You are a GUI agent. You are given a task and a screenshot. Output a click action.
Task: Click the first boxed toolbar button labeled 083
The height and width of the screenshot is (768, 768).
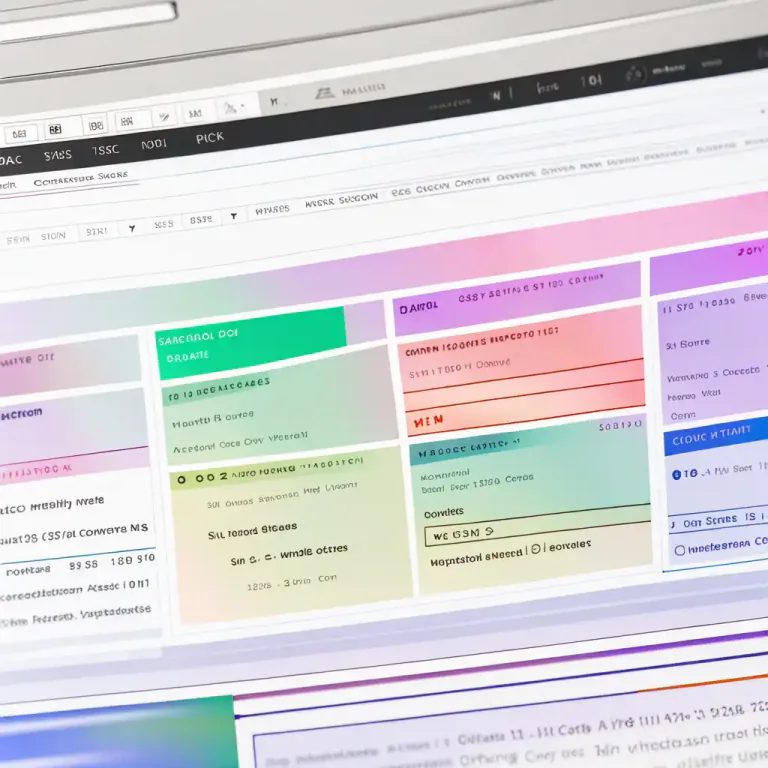[20, 134]
